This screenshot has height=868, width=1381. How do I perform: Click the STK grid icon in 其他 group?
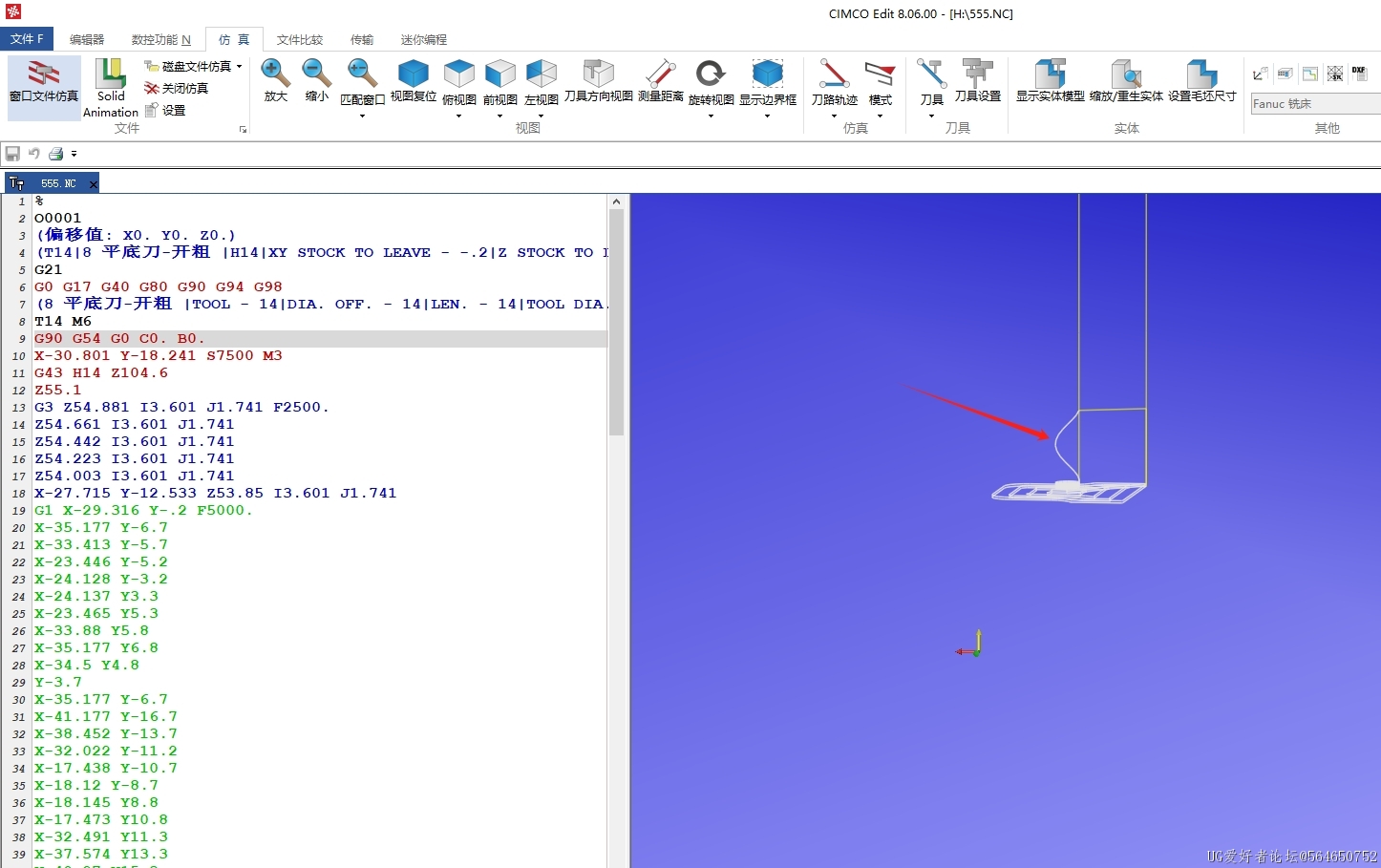pyautogui.click(x=1335, y=74)
